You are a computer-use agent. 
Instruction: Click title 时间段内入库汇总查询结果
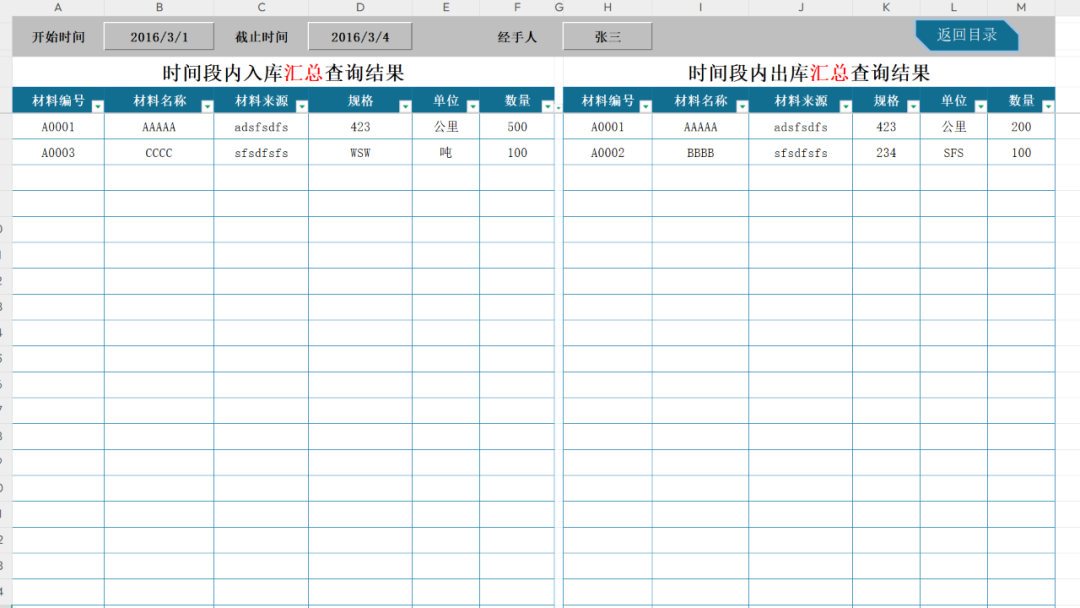pyautogui.click(x=283, y=72)
